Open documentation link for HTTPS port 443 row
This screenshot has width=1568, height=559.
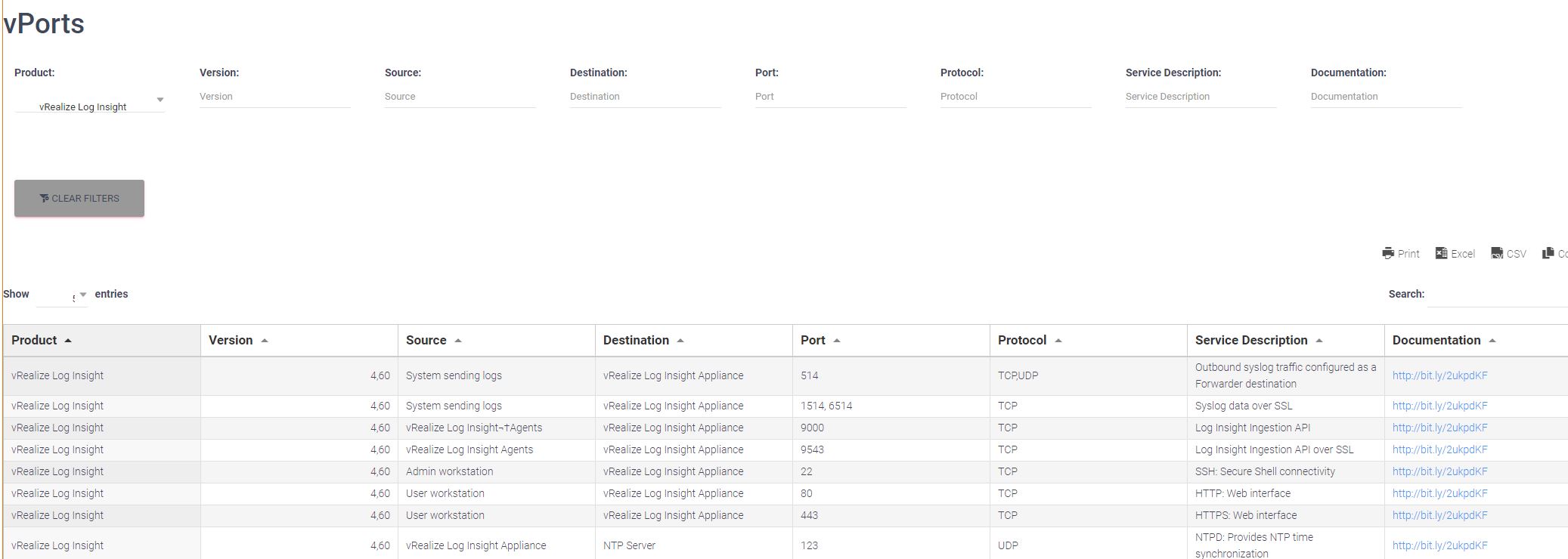pos(1439,515)
